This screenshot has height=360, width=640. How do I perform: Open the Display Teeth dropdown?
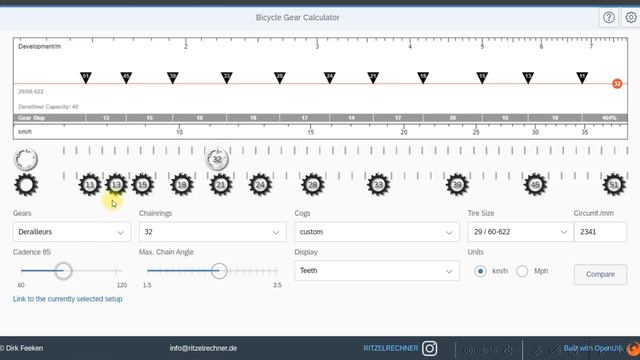(377, 271)
